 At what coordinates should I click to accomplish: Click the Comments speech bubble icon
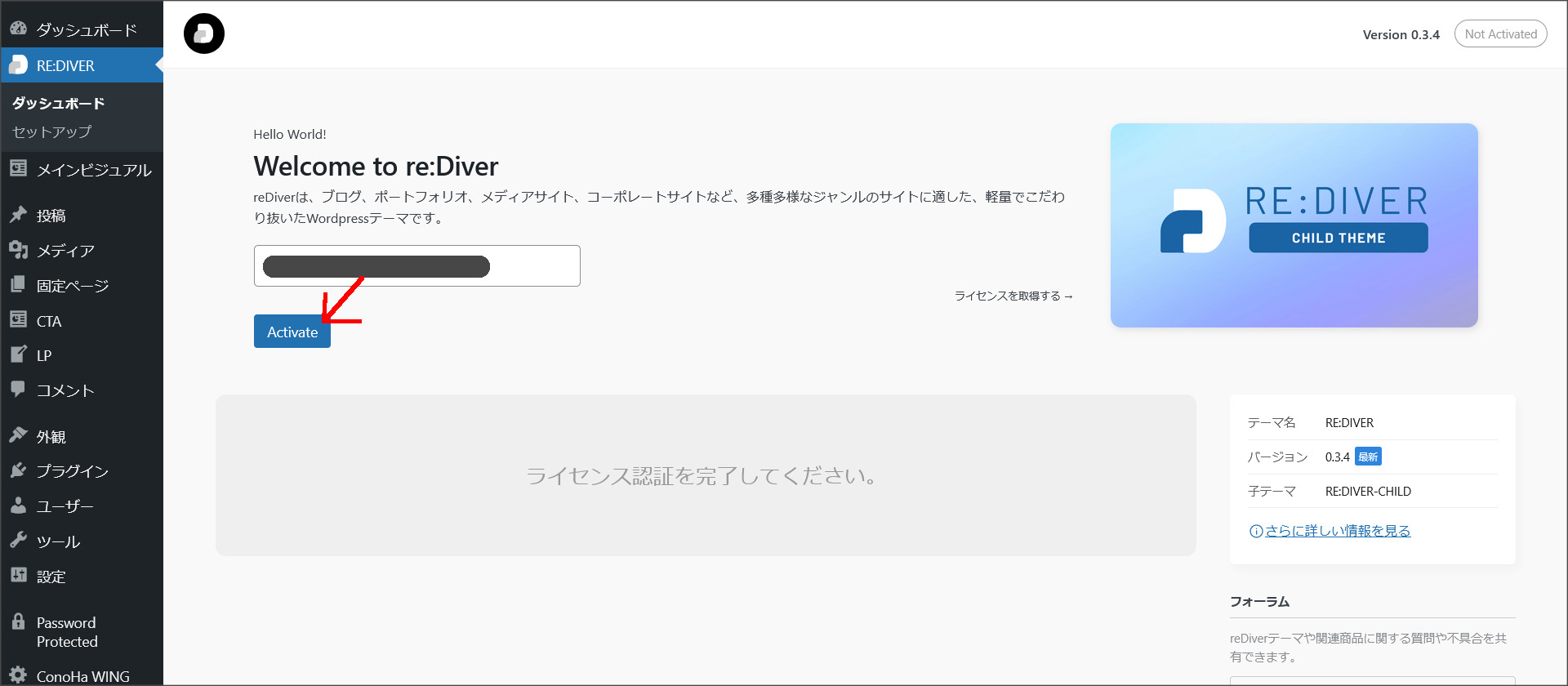coord(18,390)
